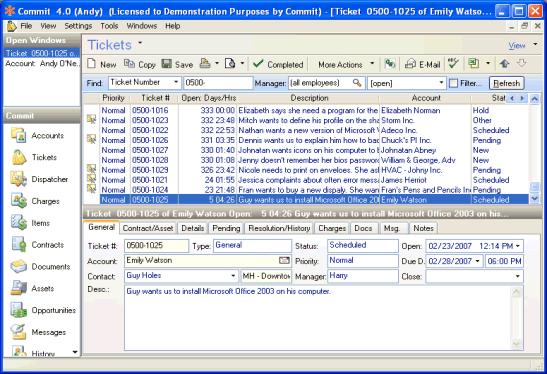This screenshot has width=547, height=374.
Task: Expand the Tickets title dropdown arrow
Action: (140, 43)
